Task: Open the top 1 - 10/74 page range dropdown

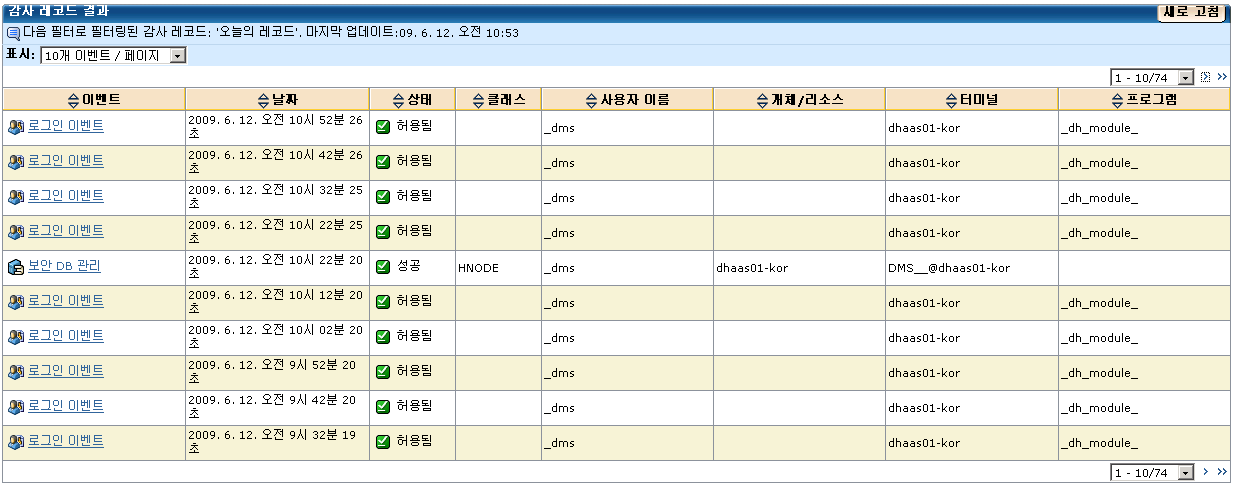Action: (1153, 77)
